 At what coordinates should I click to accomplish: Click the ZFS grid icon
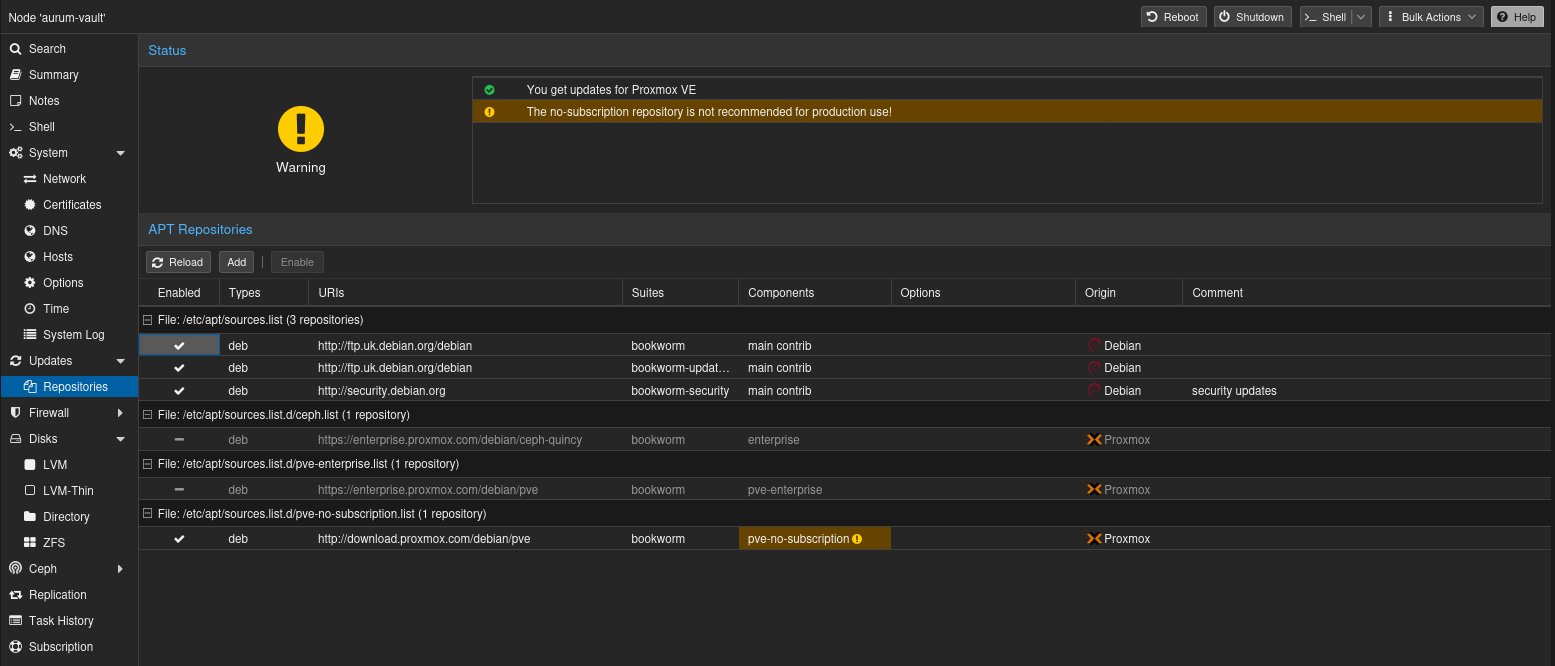pyautogui.click(x=30, y=543)
